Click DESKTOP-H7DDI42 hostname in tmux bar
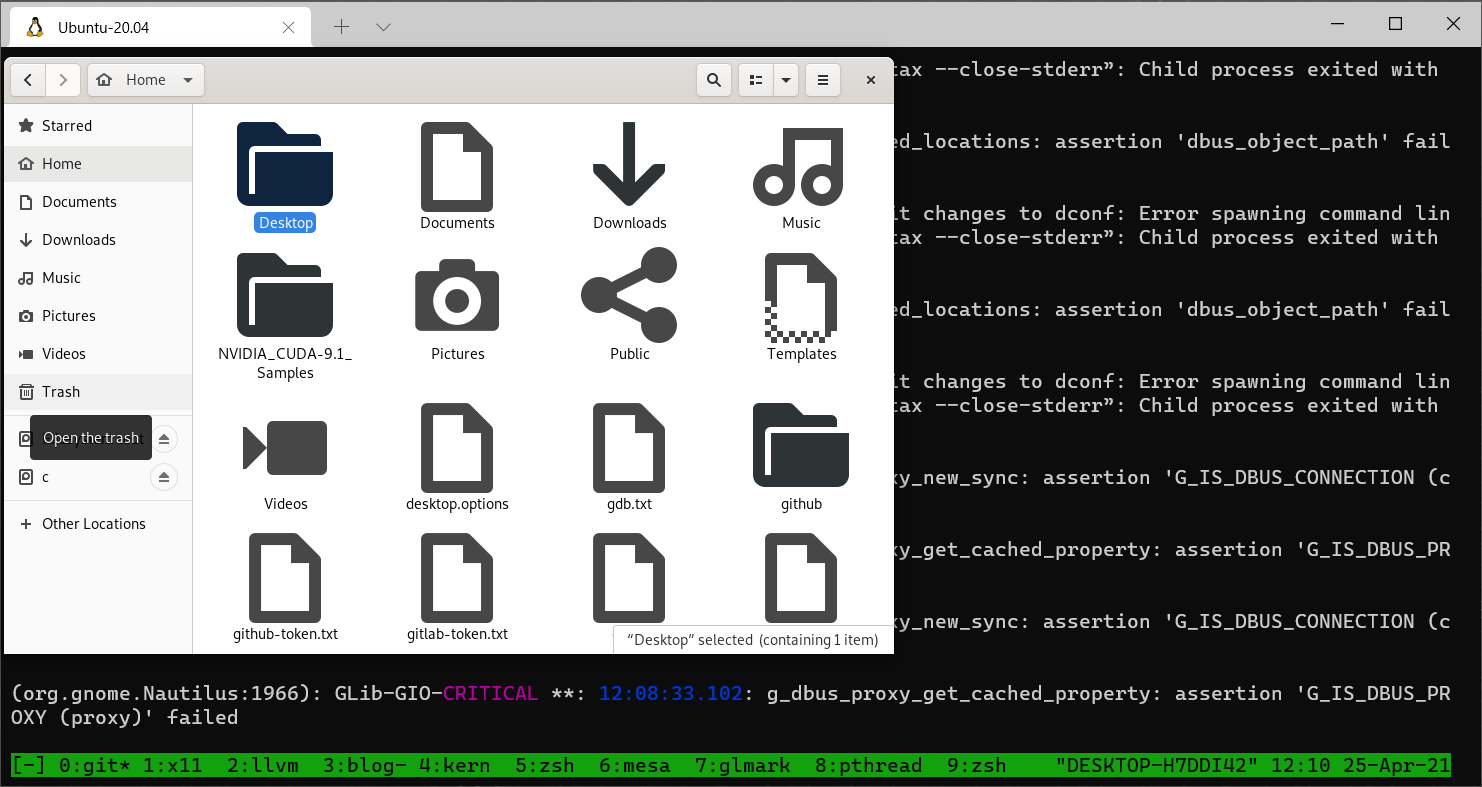 pos(1157,766)
